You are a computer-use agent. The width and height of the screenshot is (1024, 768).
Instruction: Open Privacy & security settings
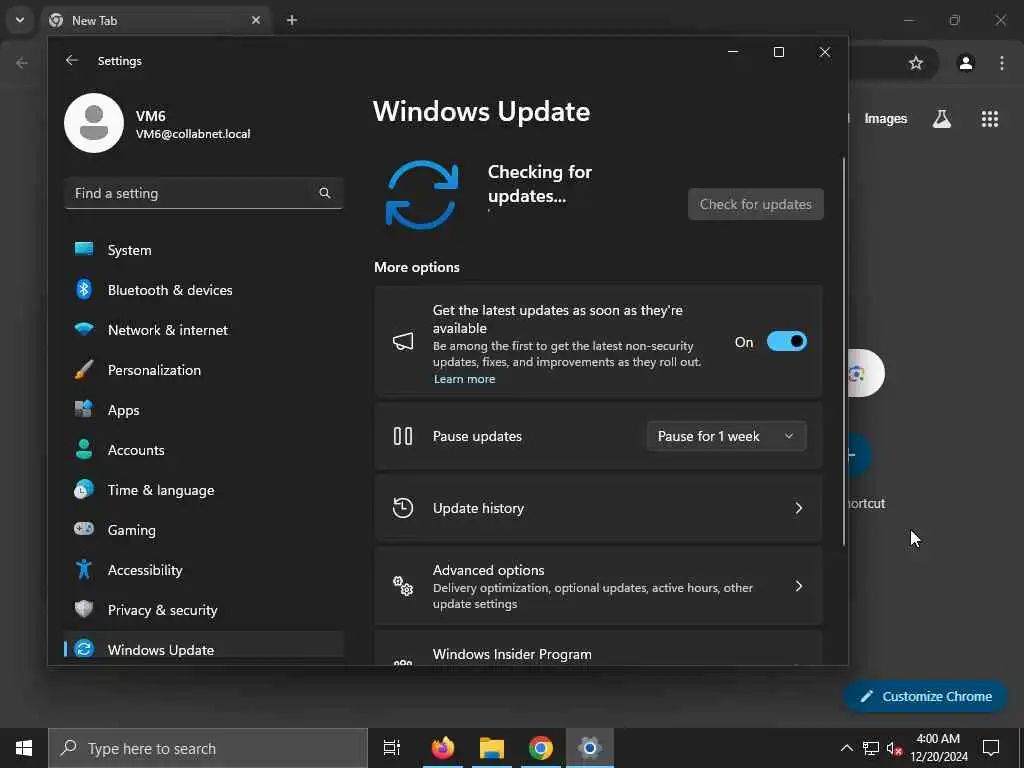[x=204, y=610]
